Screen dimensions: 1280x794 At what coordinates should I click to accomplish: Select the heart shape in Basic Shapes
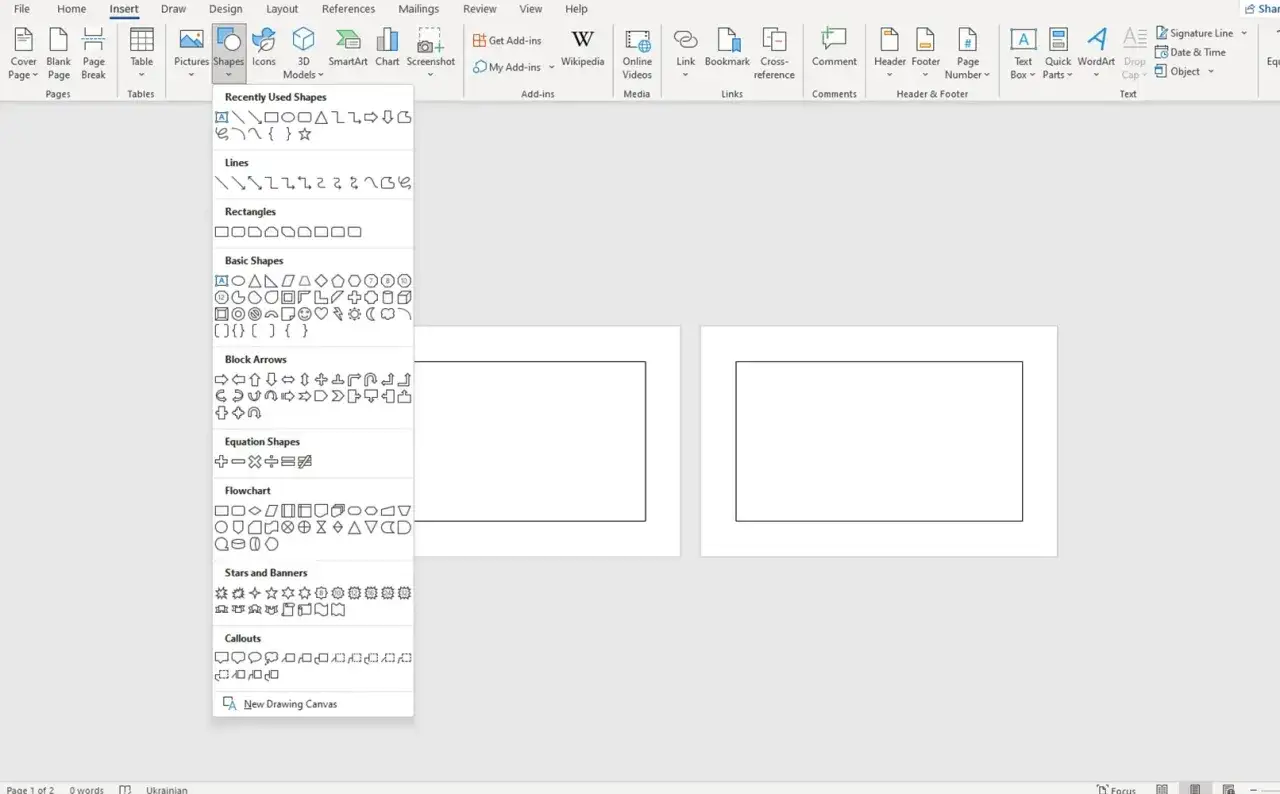click(321, 314)
